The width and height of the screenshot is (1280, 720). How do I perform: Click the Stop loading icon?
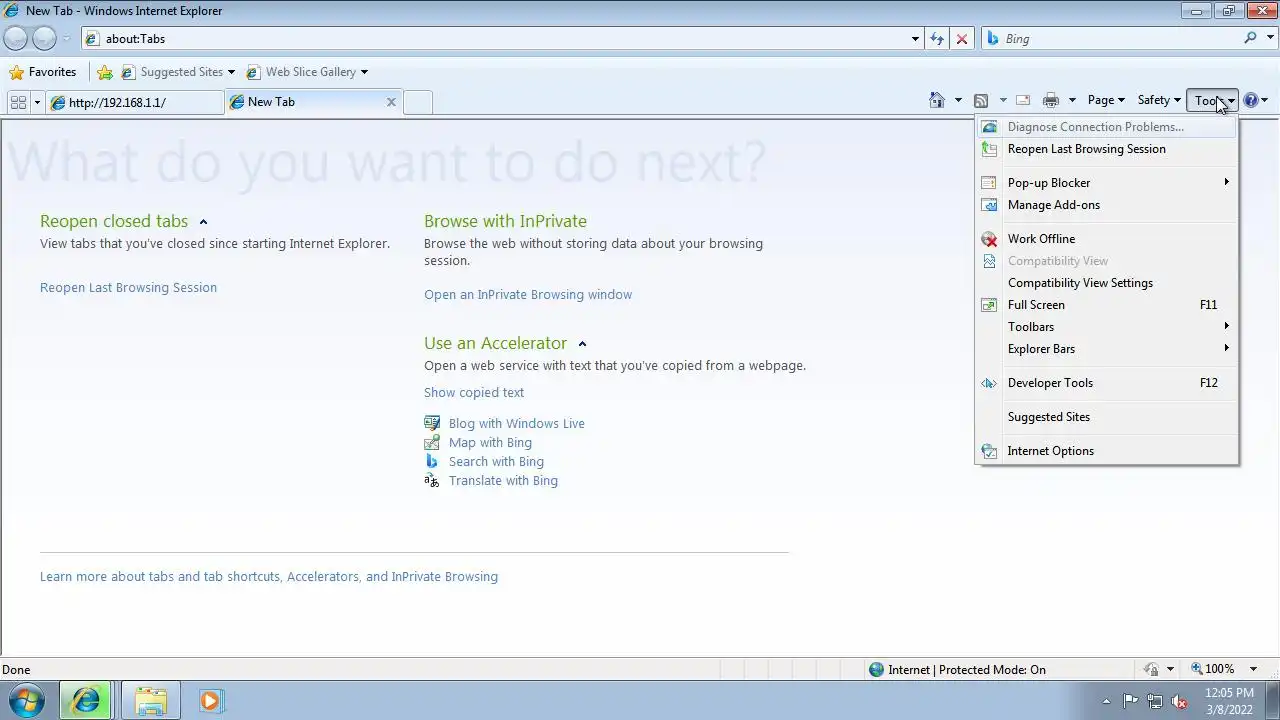point(961,38)
